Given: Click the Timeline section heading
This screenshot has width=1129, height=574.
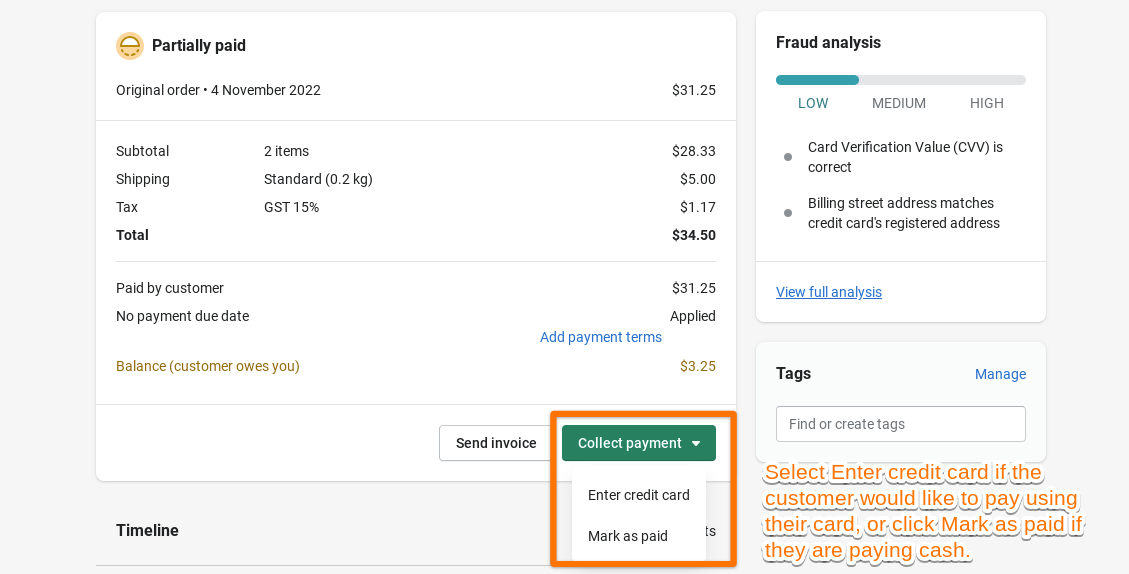Looking at the screenshot, I should click(147, 530).
